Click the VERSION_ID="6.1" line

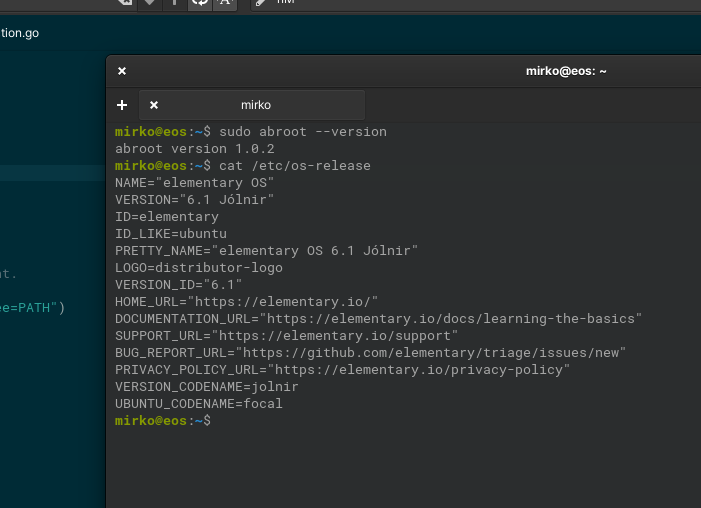[x=178, y=285]
